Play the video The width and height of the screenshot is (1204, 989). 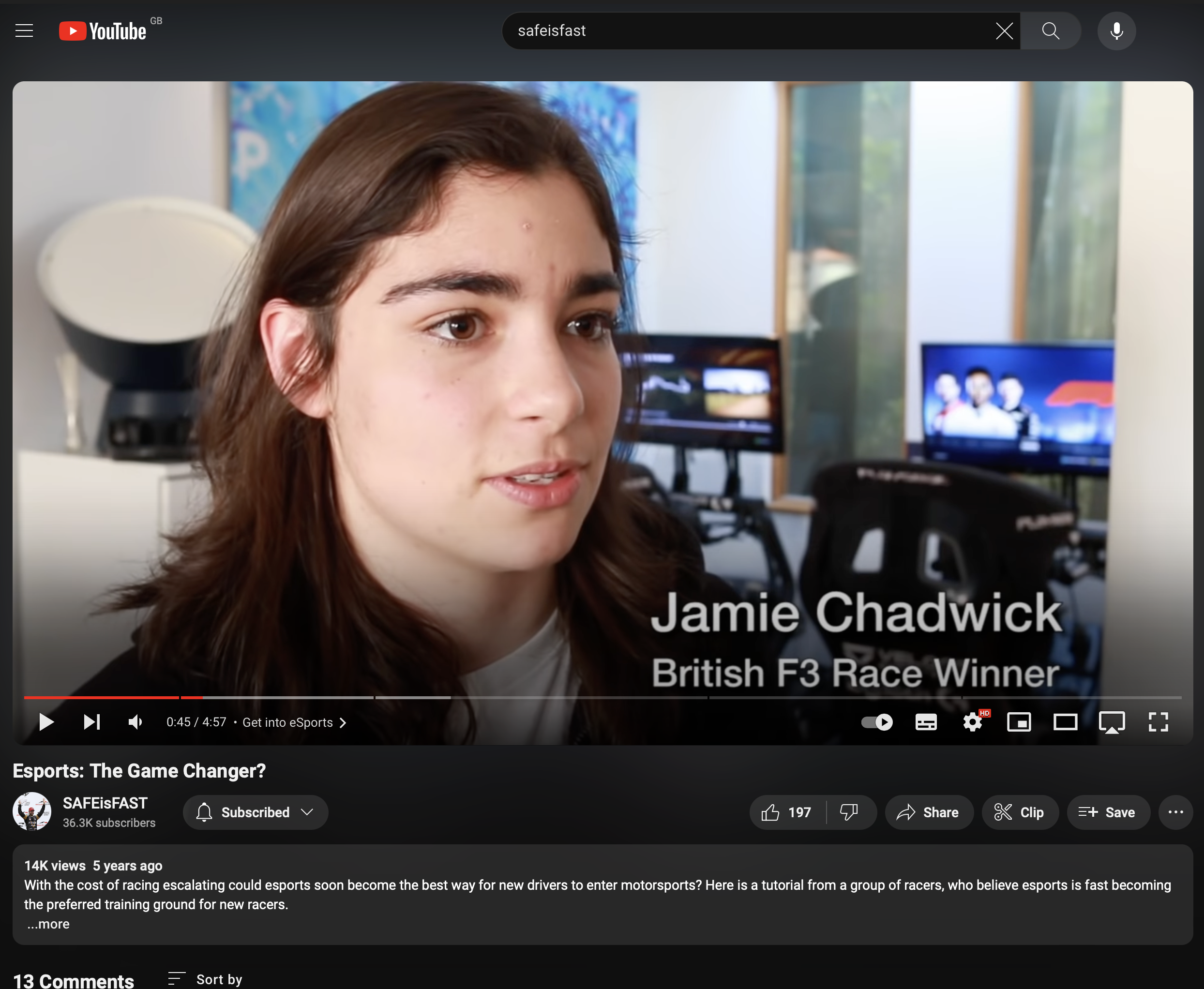[46, 722]
